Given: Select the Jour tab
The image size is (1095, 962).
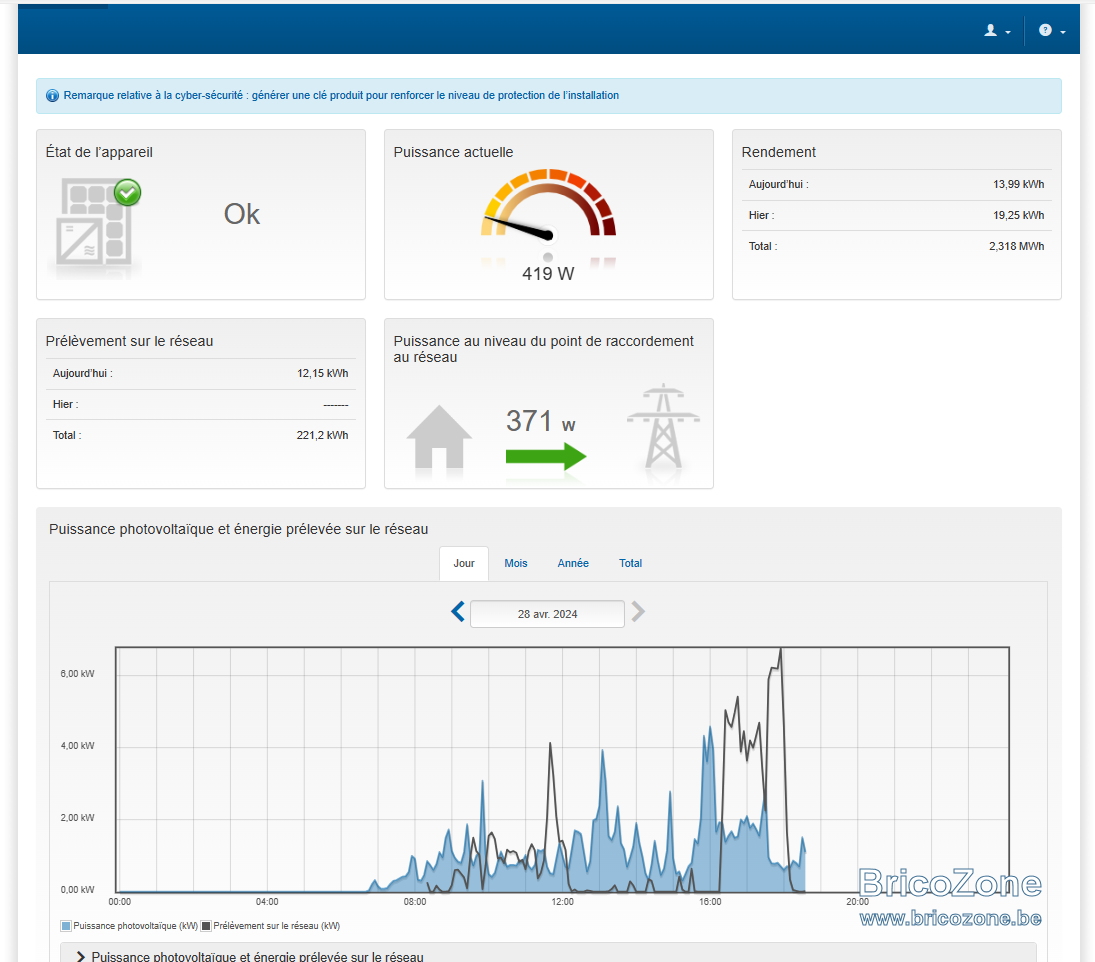Looking at the screenshot, I should point(464,563).
